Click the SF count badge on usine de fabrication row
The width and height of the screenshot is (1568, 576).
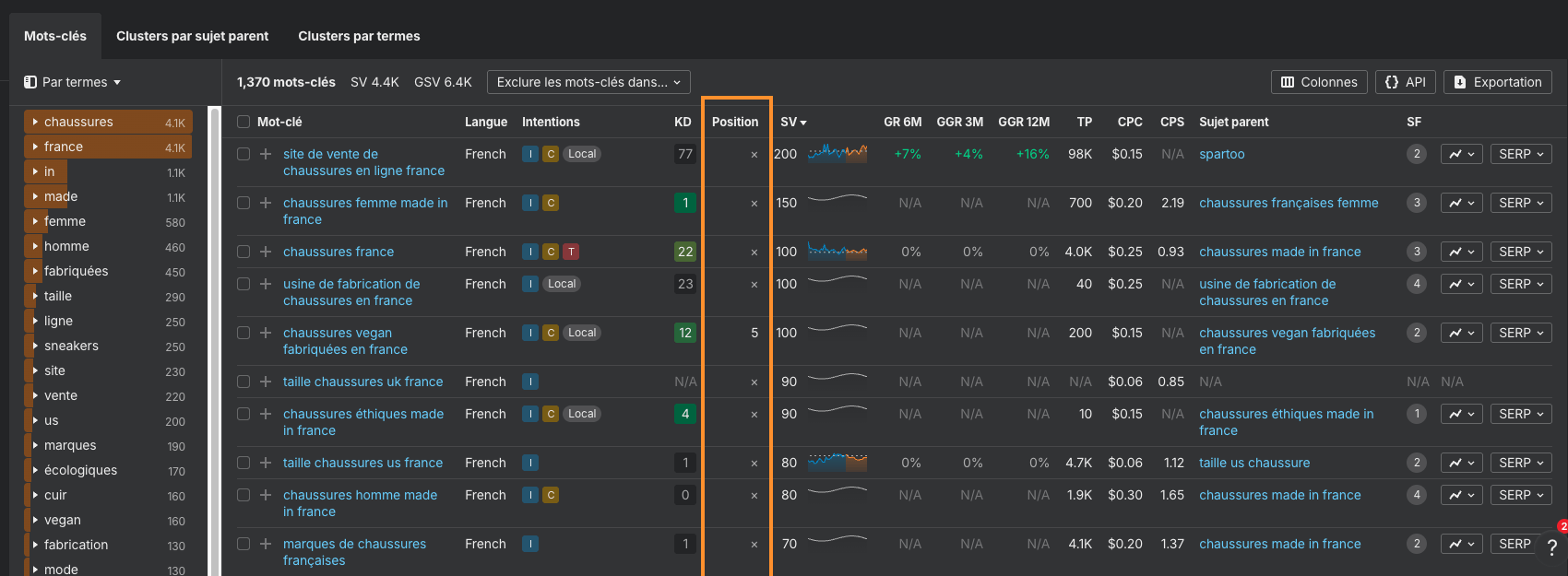click(x=1417, y=284)
